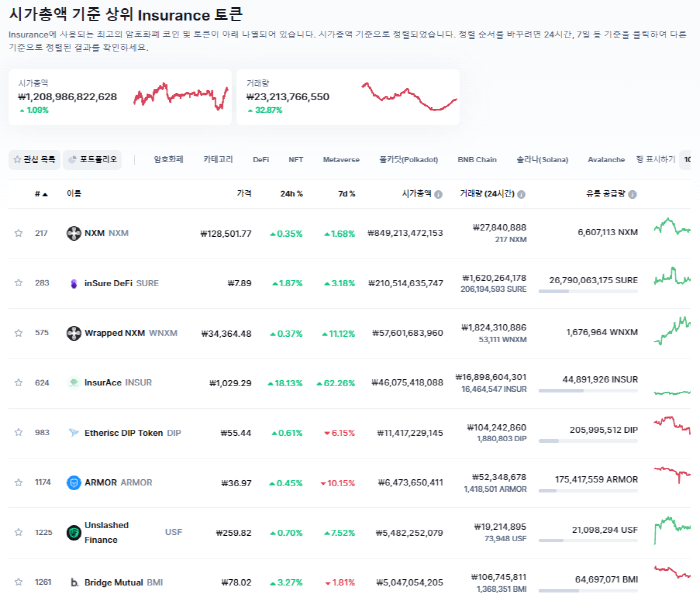Open the ARMOR coin link
Viewport: 700px width, 596px height.
(x=118, y=483)
